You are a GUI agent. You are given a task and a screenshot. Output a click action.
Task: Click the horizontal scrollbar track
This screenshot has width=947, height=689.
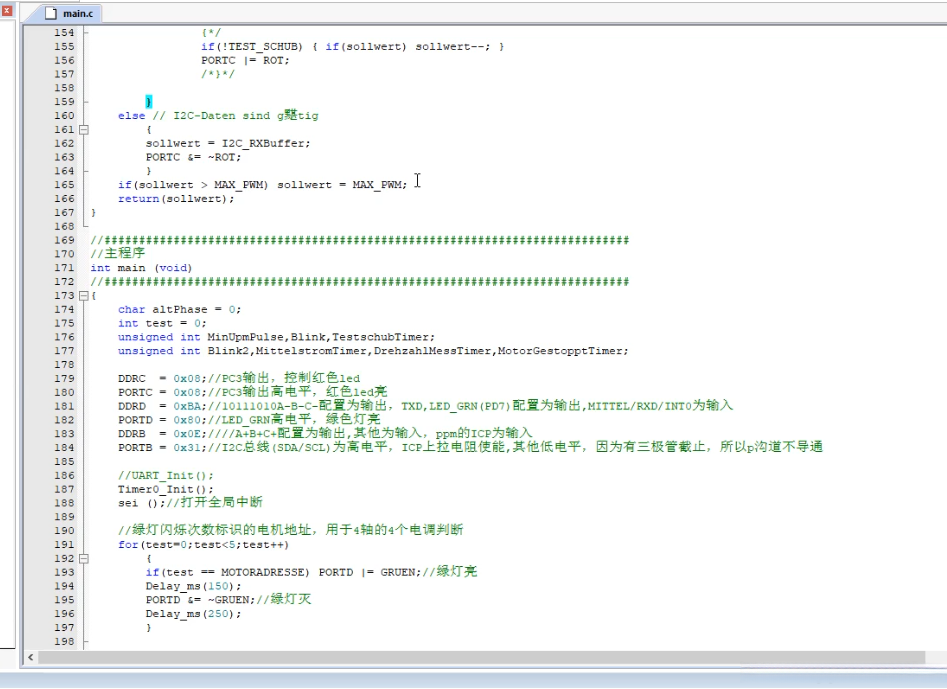click(x=481, y=657)
